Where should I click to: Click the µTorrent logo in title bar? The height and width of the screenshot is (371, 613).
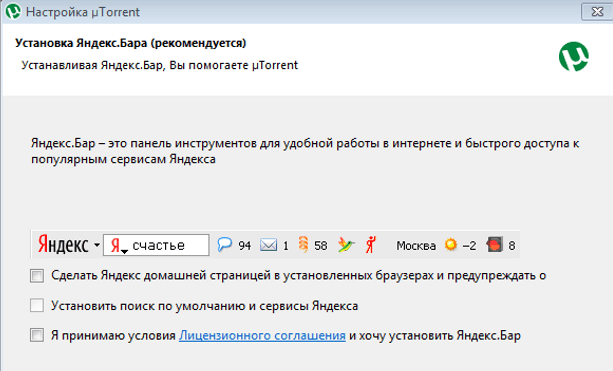point(13,12)
